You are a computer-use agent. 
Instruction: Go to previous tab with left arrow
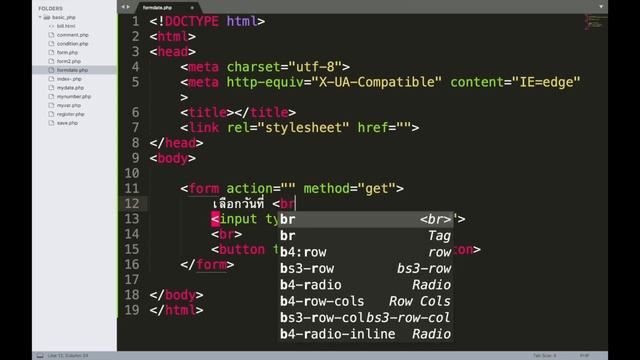tap(123, 7)
